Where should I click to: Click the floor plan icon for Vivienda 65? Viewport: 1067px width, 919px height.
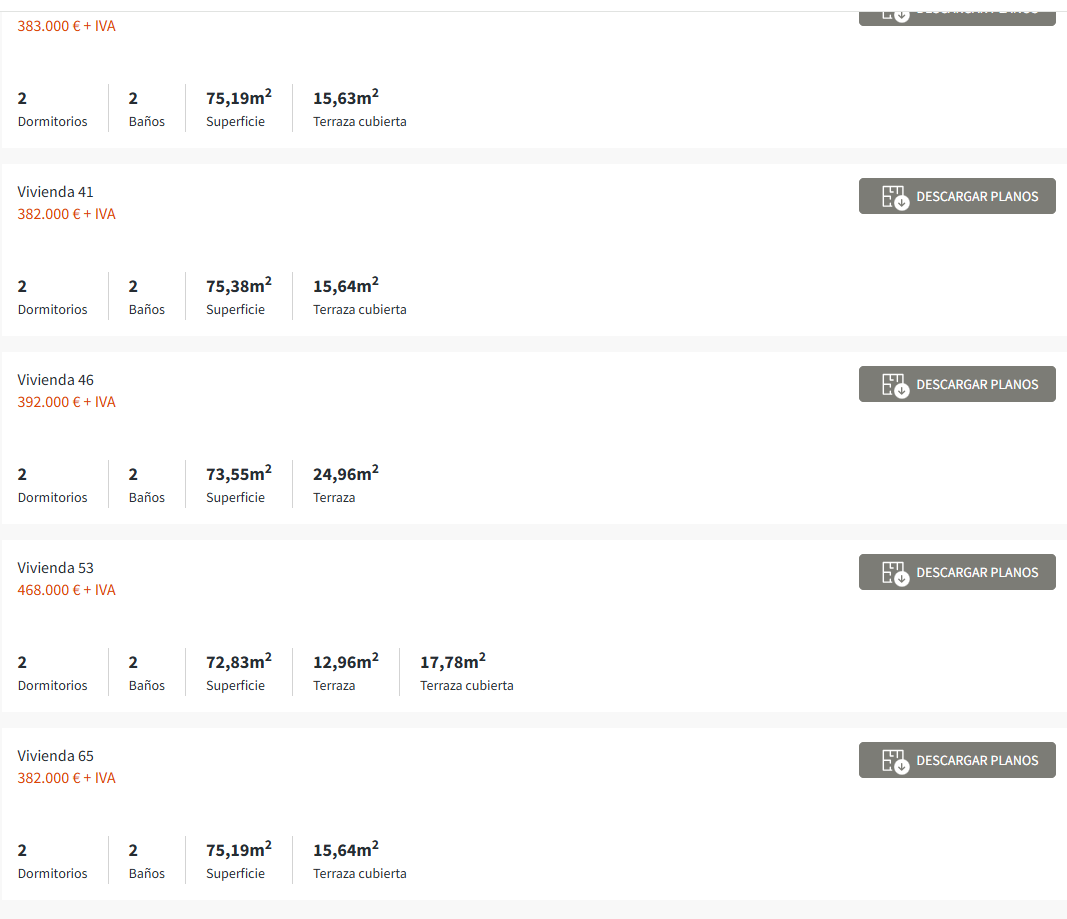(894, 761)
